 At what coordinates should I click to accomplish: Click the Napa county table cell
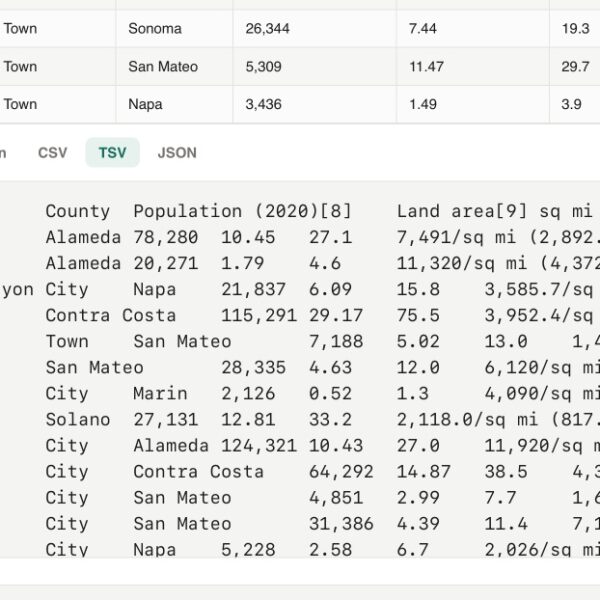pyautogui.click(x=174, y=104)
